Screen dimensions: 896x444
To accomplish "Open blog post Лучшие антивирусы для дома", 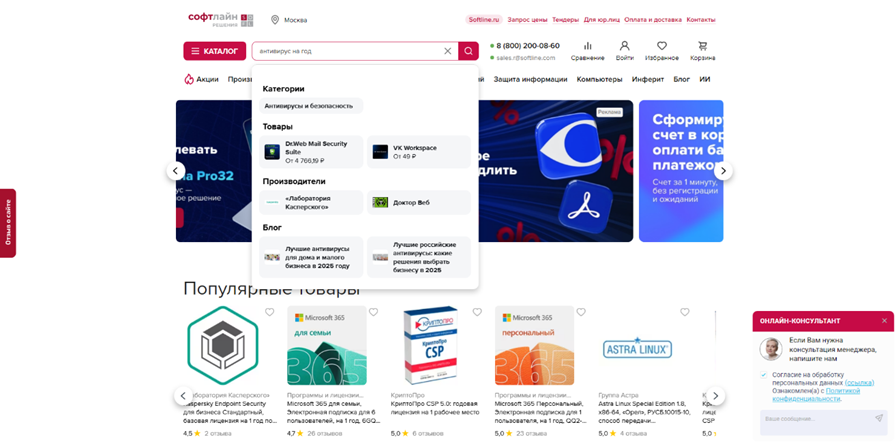I will tap(311, 257).
